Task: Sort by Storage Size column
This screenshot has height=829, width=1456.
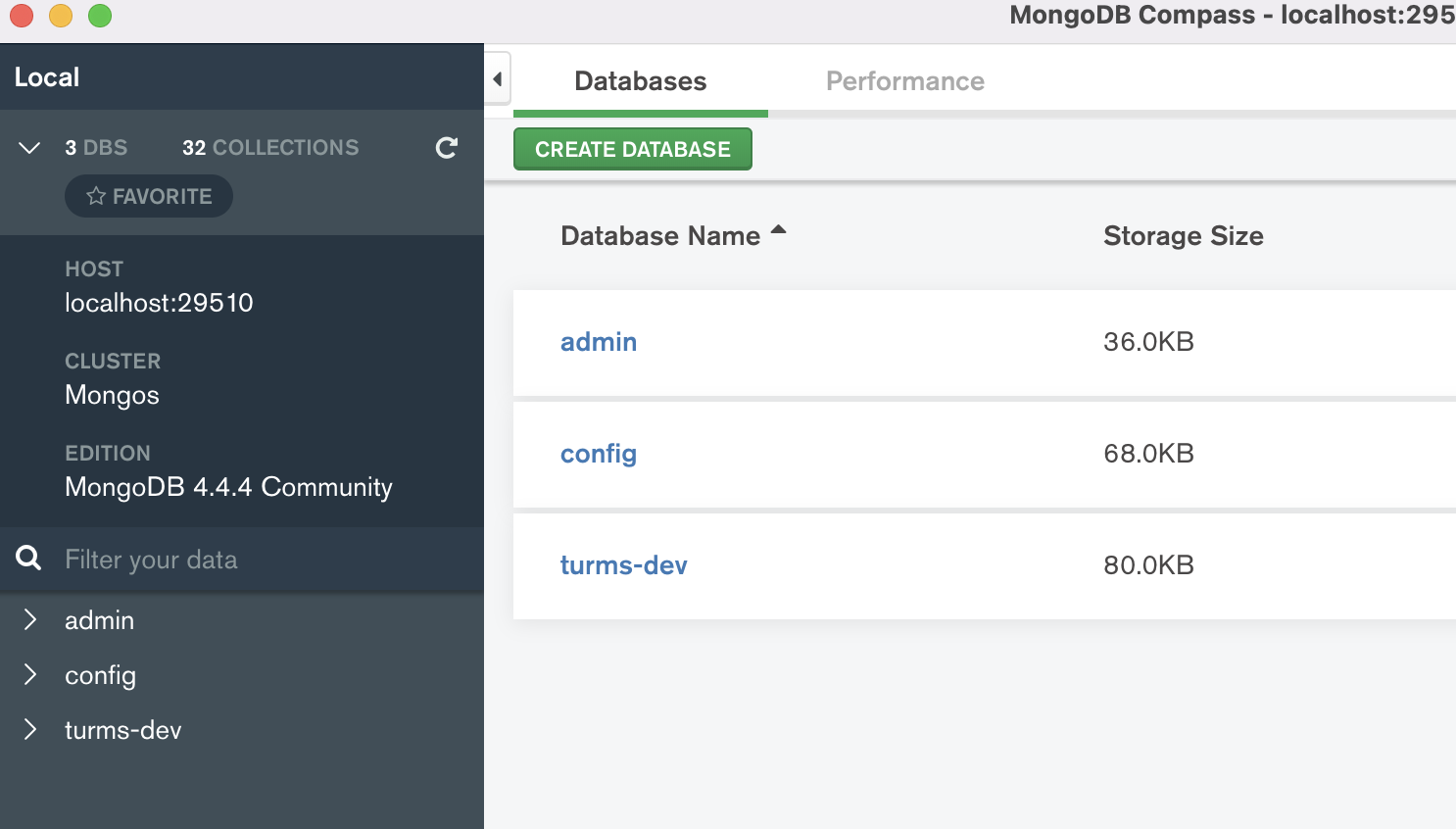Action: [1183, 236]
